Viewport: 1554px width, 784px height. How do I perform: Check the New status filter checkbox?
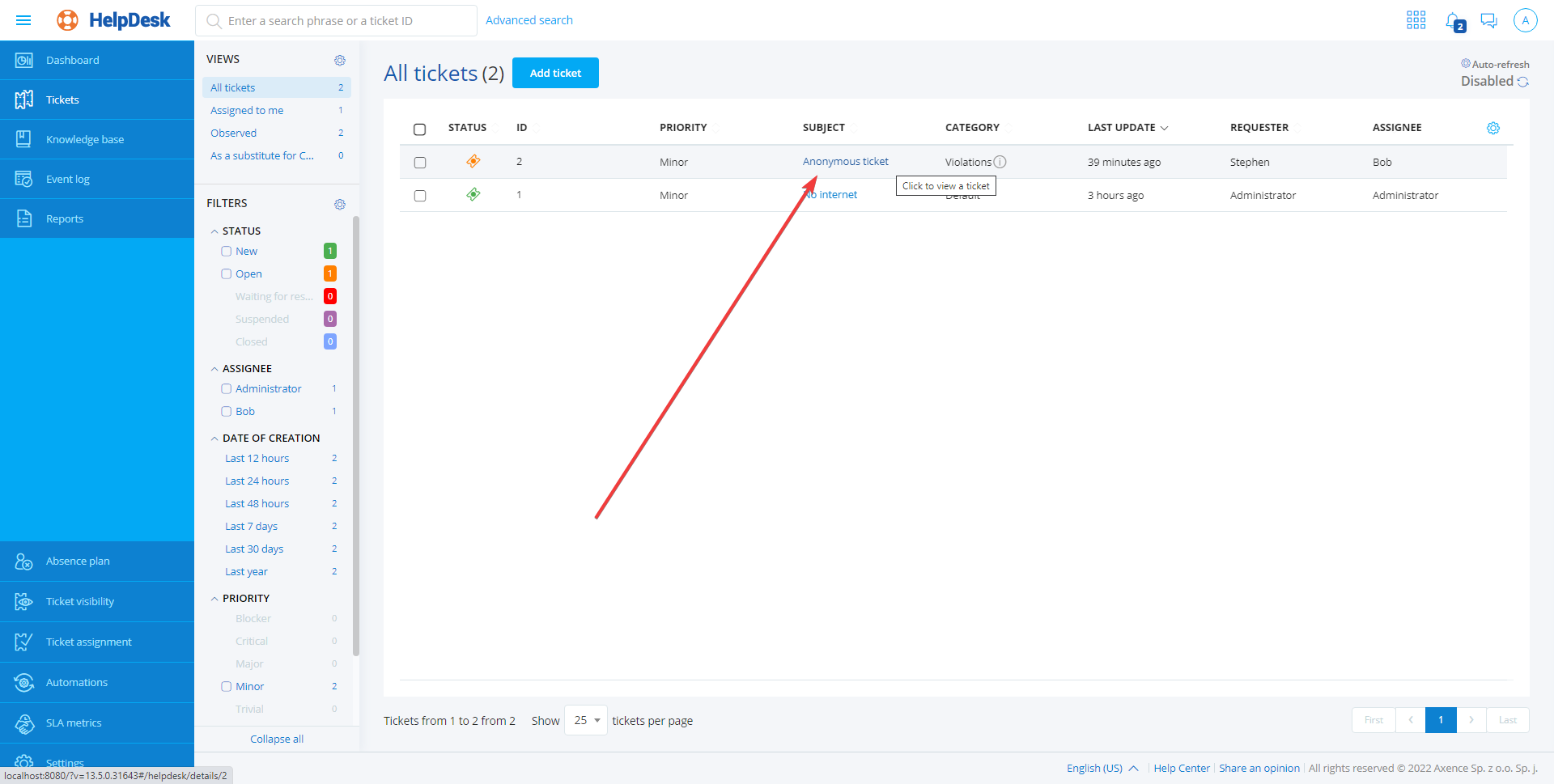(227, 252)
